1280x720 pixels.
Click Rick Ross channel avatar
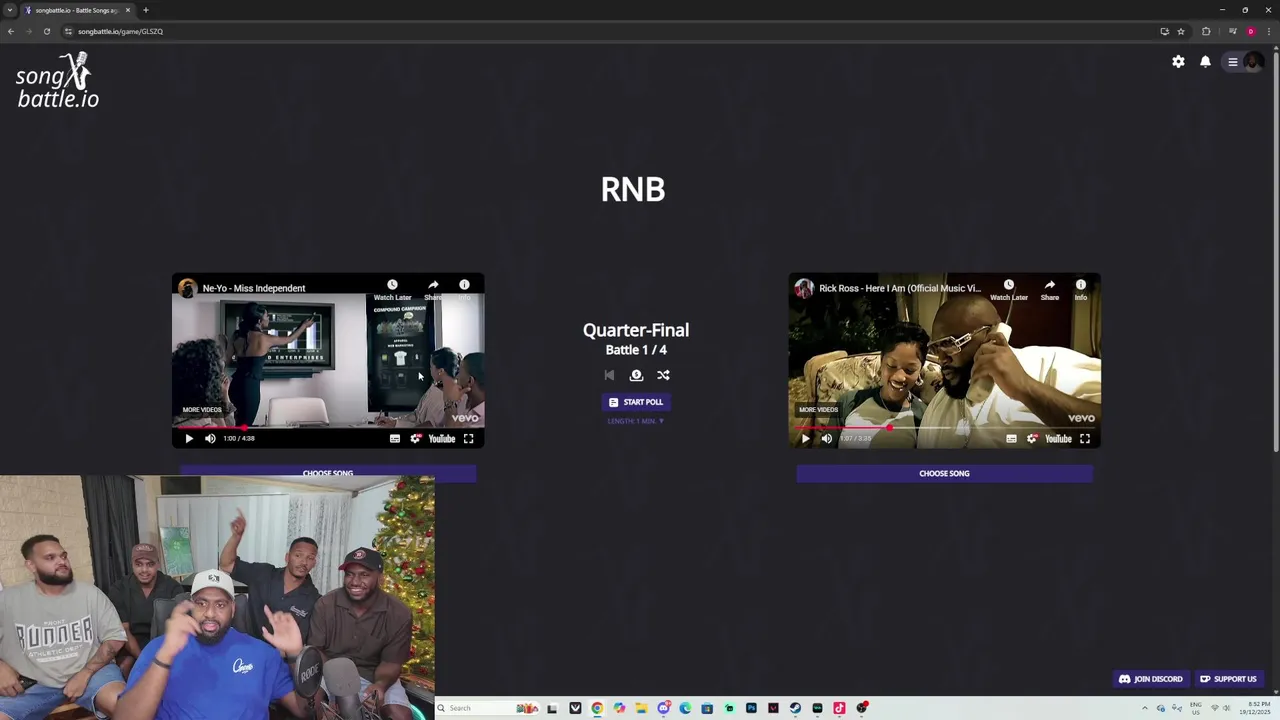coord(804,288)
